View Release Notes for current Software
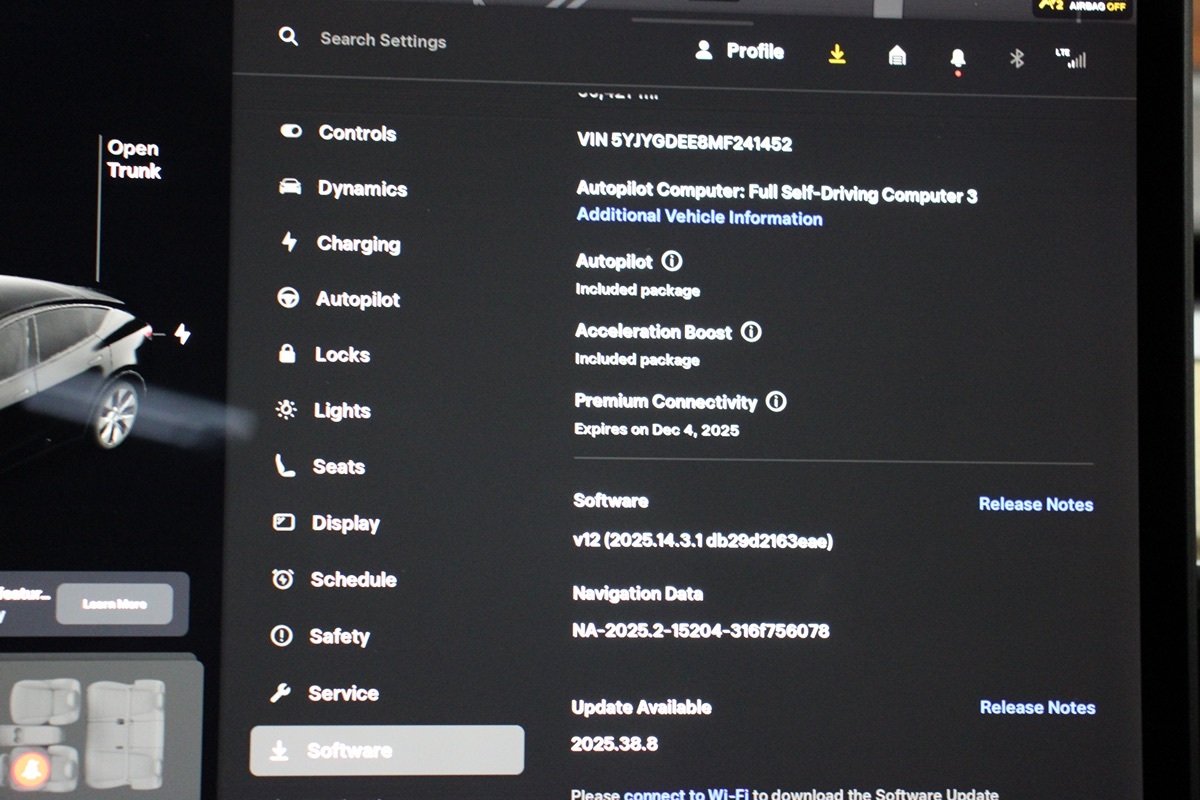1200x800 pixels. 1035,504
